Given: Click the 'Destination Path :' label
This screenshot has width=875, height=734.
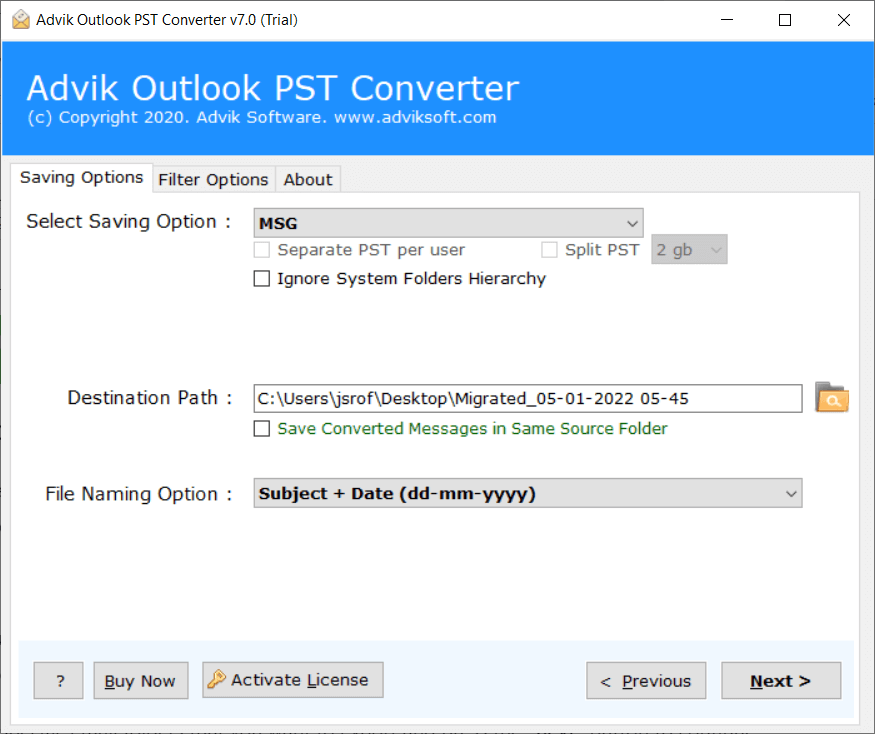Looking at the screenshot, I should click(x=150, y=398).
